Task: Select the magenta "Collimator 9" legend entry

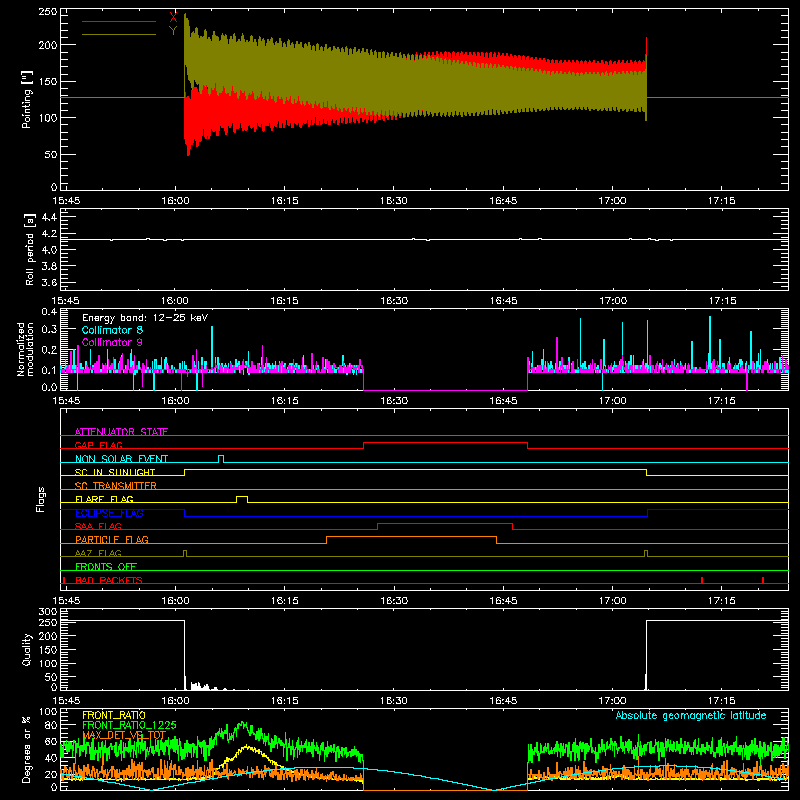Action: pyautogui.click(x=112, y=342)
